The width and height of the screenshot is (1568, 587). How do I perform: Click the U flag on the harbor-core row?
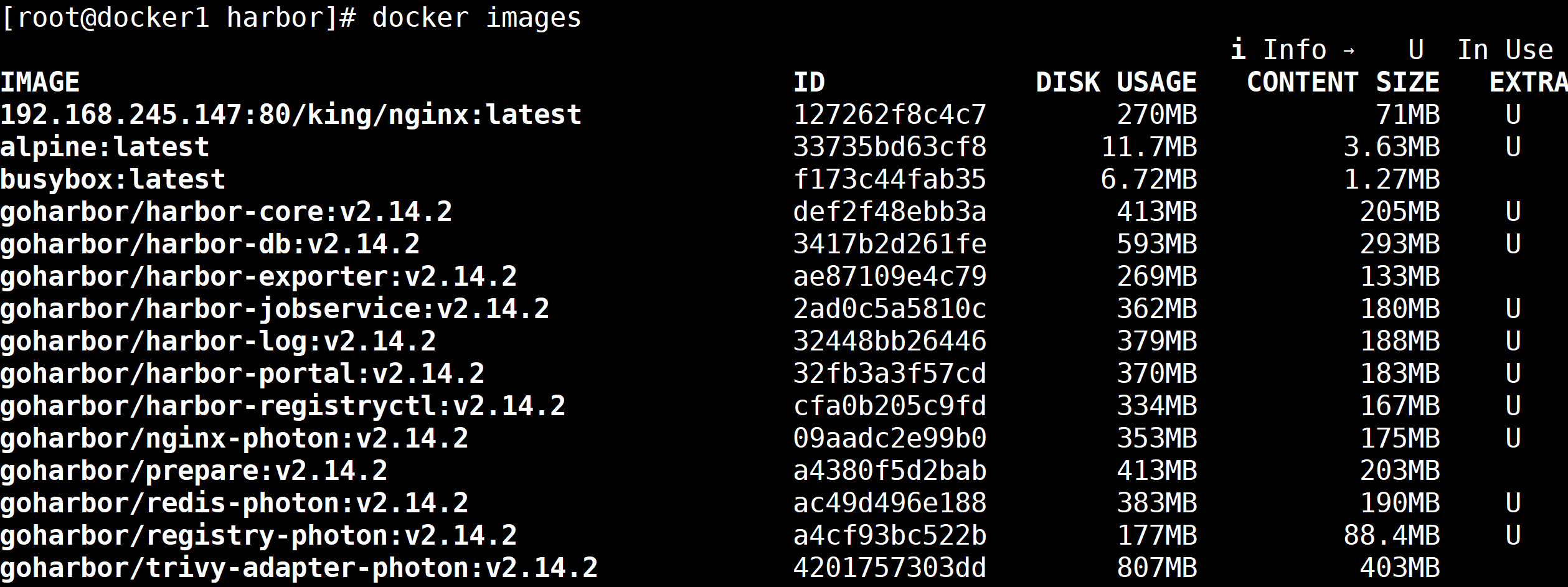(x=1513, y=212)
